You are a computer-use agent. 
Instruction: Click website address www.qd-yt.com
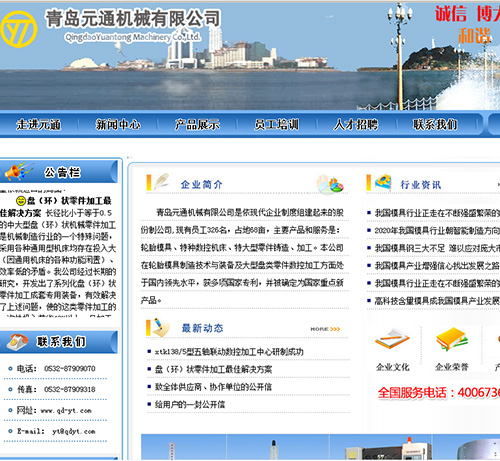66,411
